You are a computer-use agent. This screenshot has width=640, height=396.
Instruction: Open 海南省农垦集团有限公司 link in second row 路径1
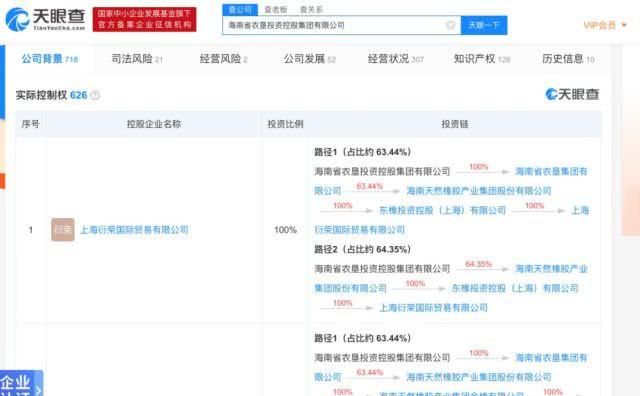551,358
